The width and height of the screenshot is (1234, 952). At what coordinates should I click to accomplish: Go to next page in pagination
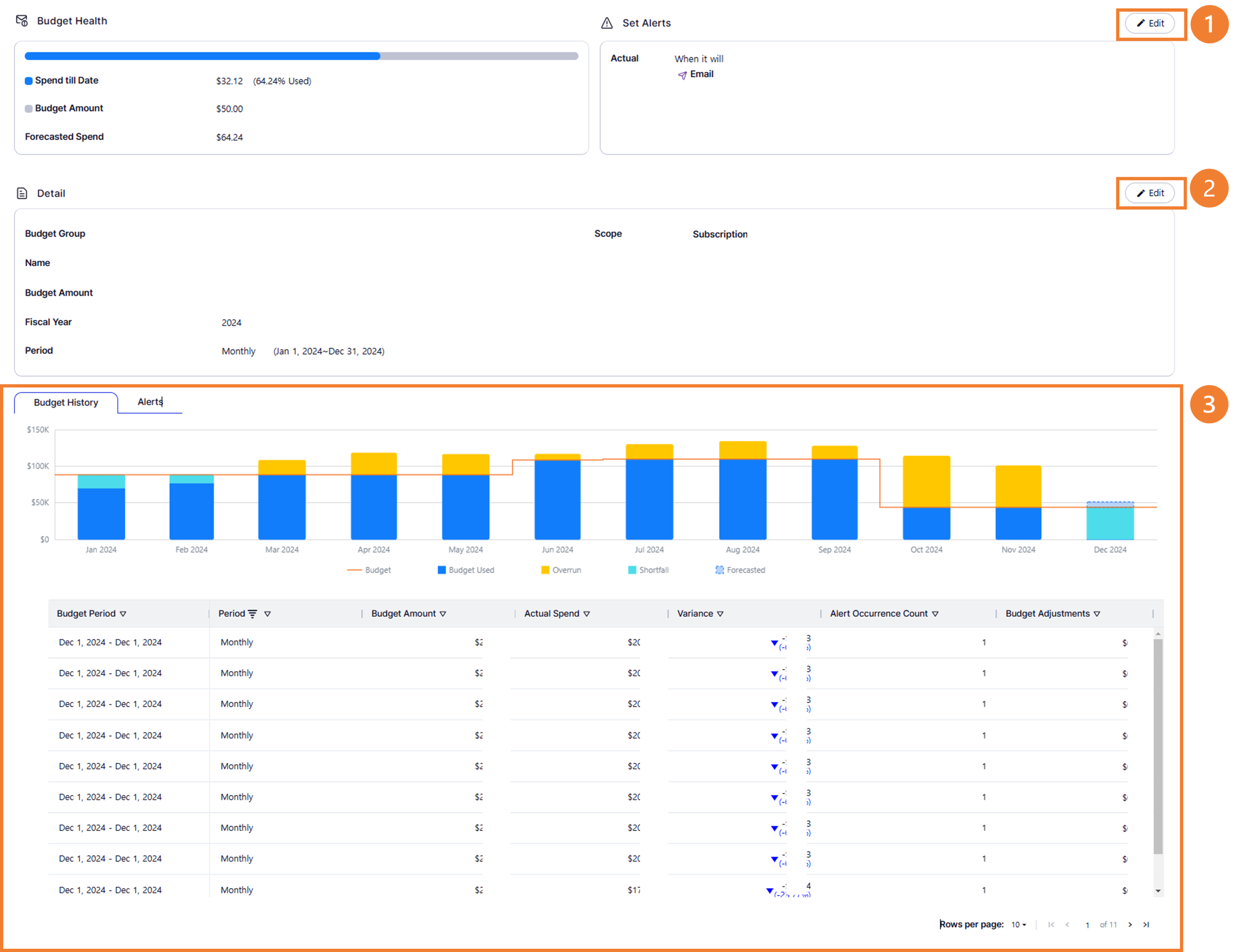coord(1130,924)
